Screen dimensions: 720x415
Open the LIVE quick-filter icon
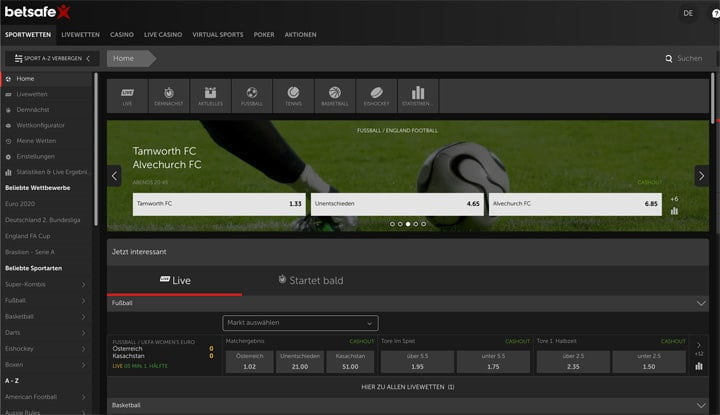point(127,96)
